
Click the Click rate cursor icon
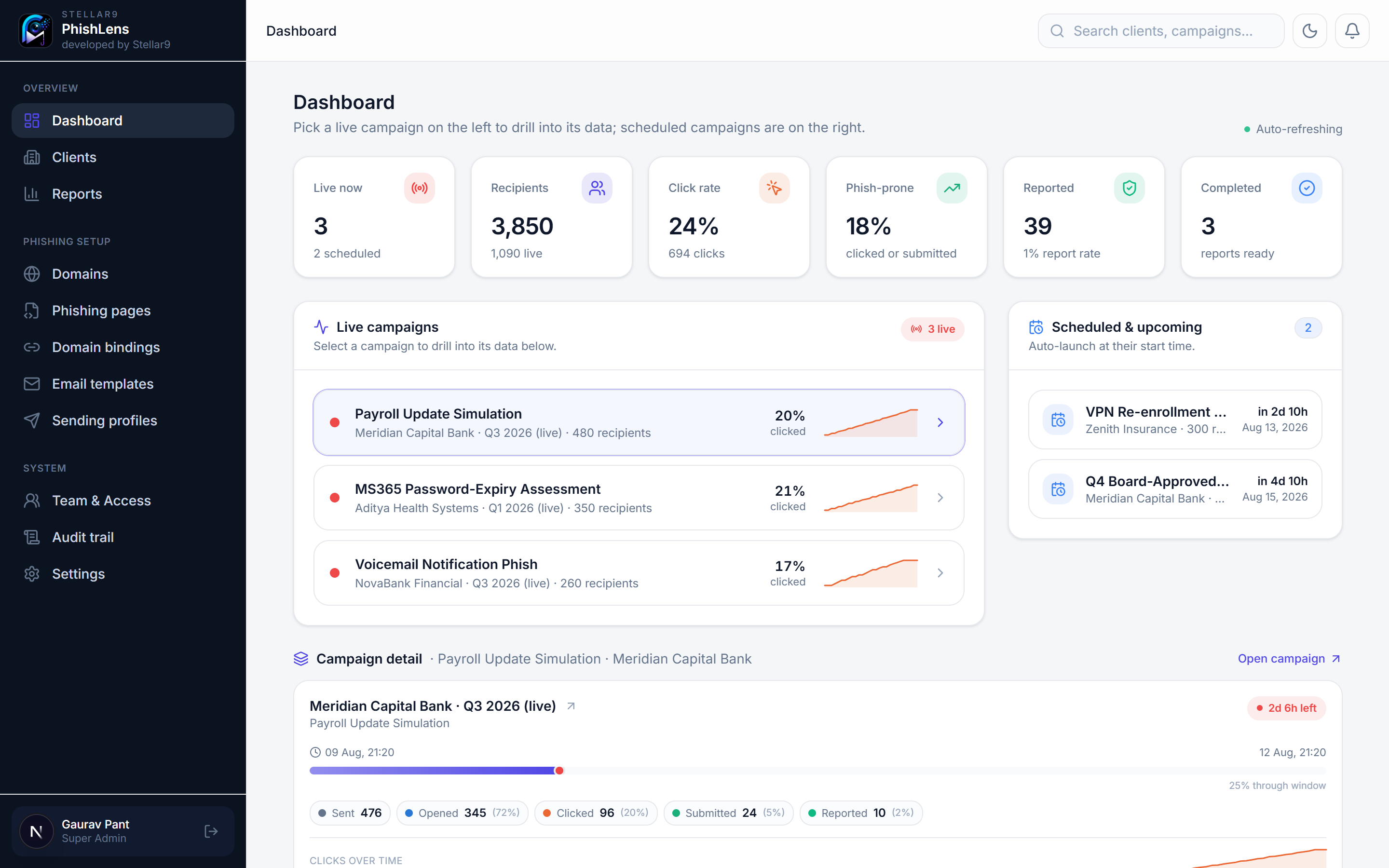pos(774,188)
